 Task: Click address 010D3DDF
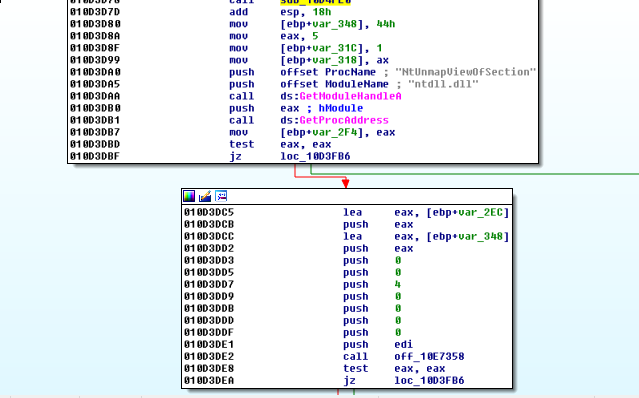pos(209,332)
